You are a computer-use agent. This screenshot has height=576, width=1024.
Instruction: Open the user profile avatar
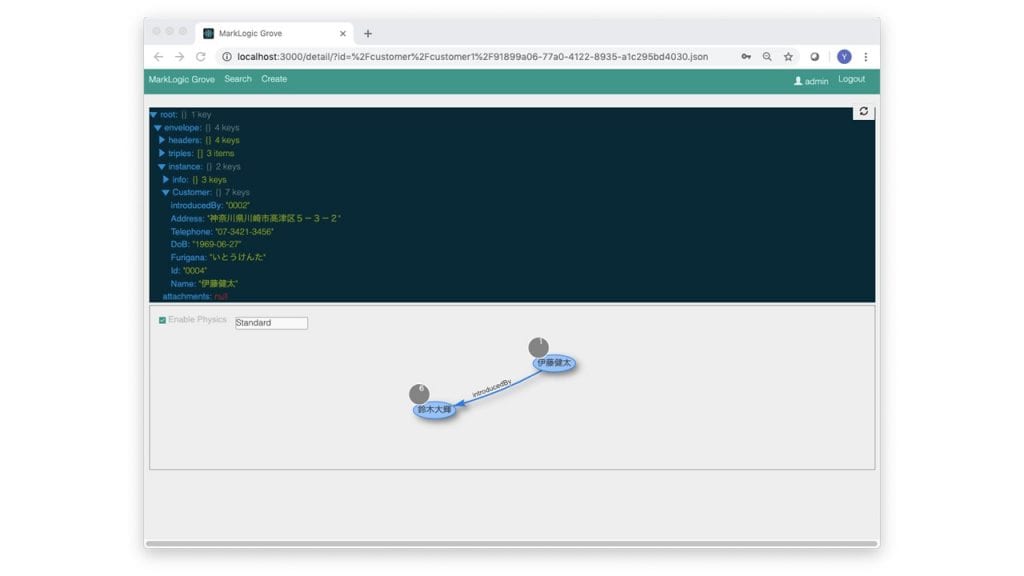pos(844,57)
